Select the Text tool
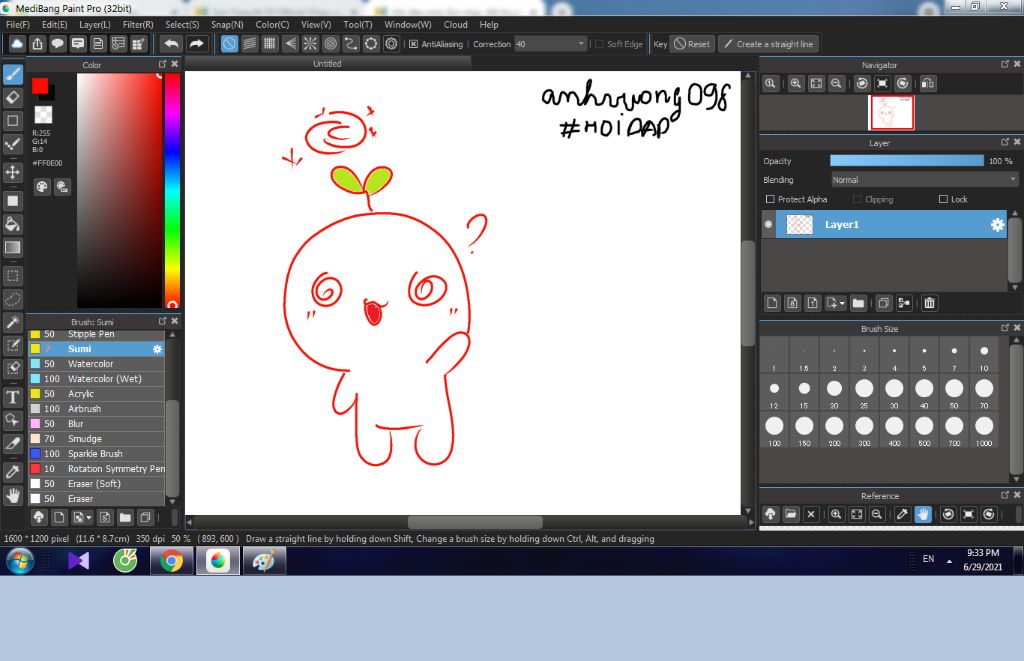Screen dimensions: 1024x661 (x=13, y=397)
